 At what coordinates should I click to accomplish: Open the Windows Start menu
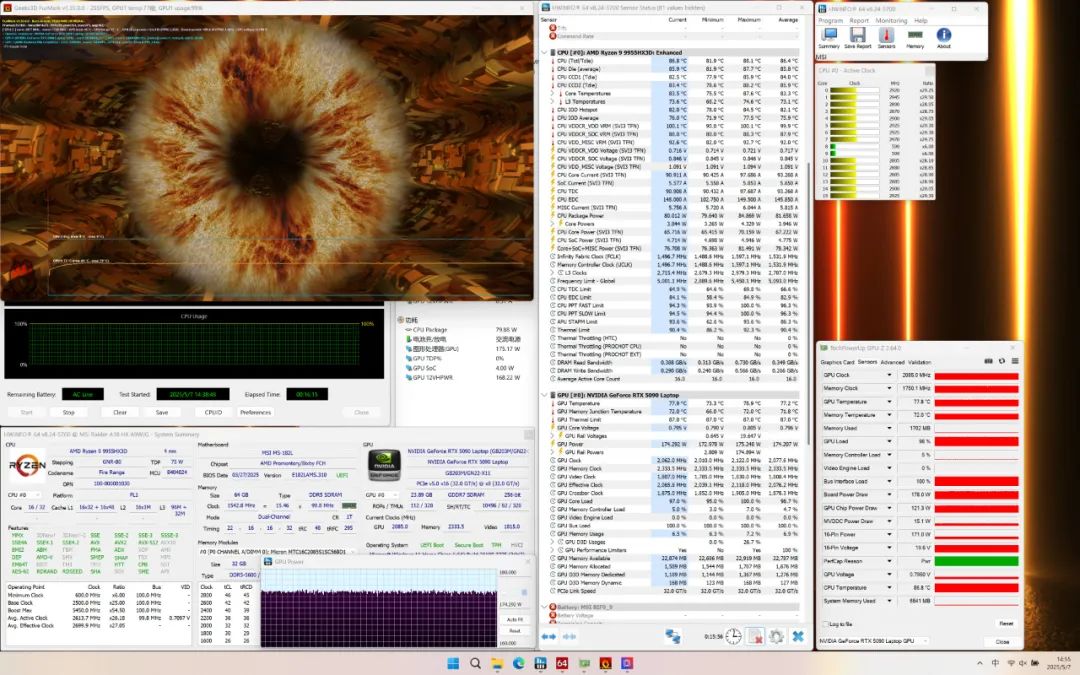tap(453, 663)
